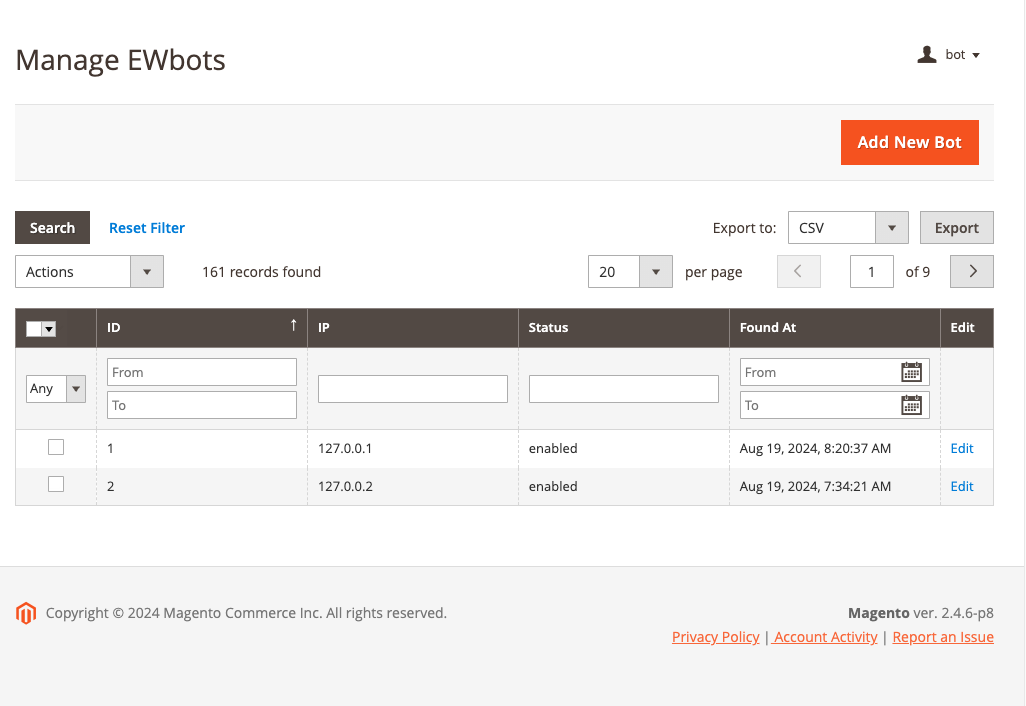Viewport: 1026px width, 706px height.
Task: Open calendar picker for Found At To
Action: 911,405
